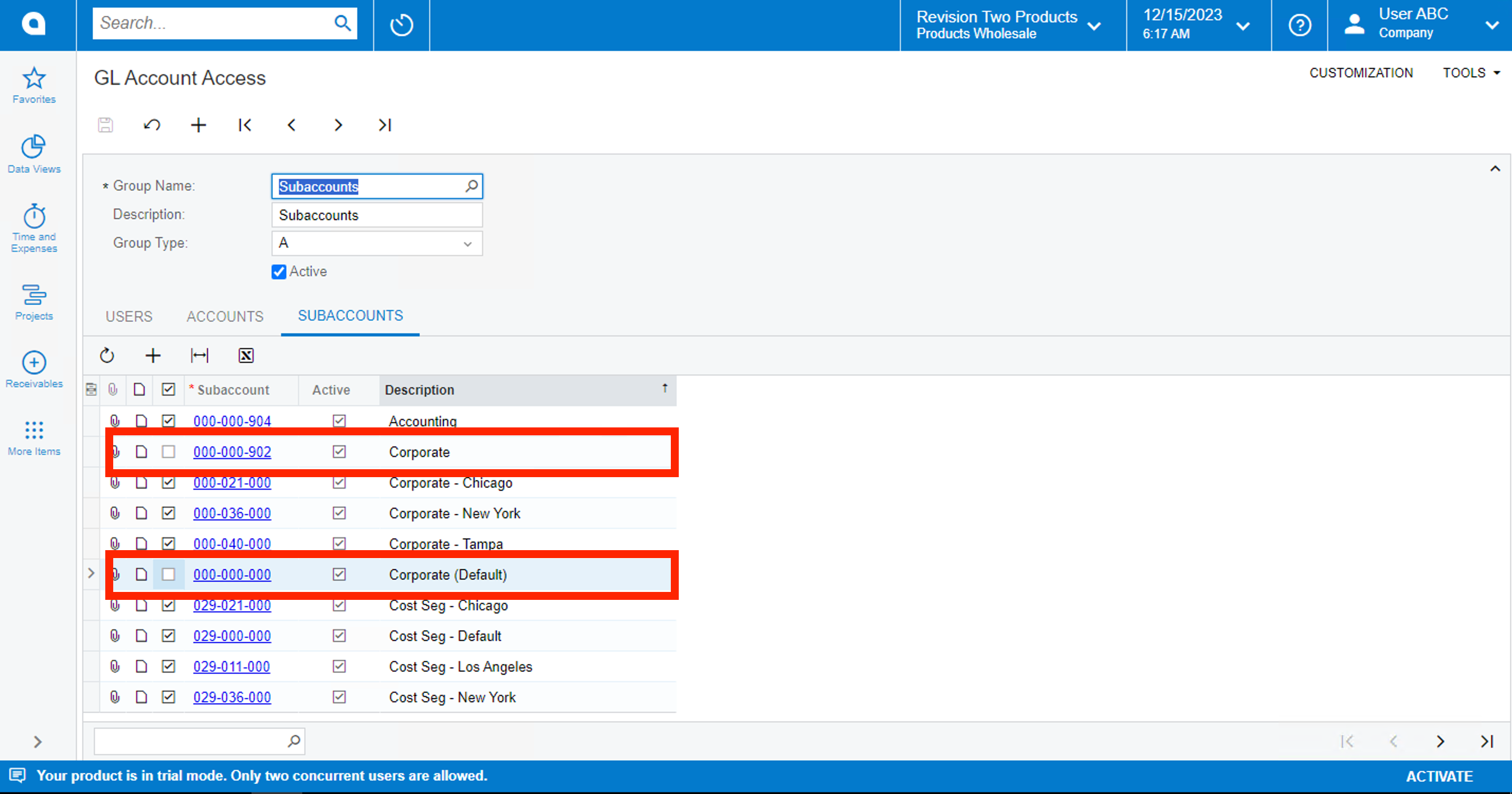Image resolution: width=1512 pixels, height=794 pixels.
Task: Click the row arrow beside 000-000-000
Action: [91, 573]
